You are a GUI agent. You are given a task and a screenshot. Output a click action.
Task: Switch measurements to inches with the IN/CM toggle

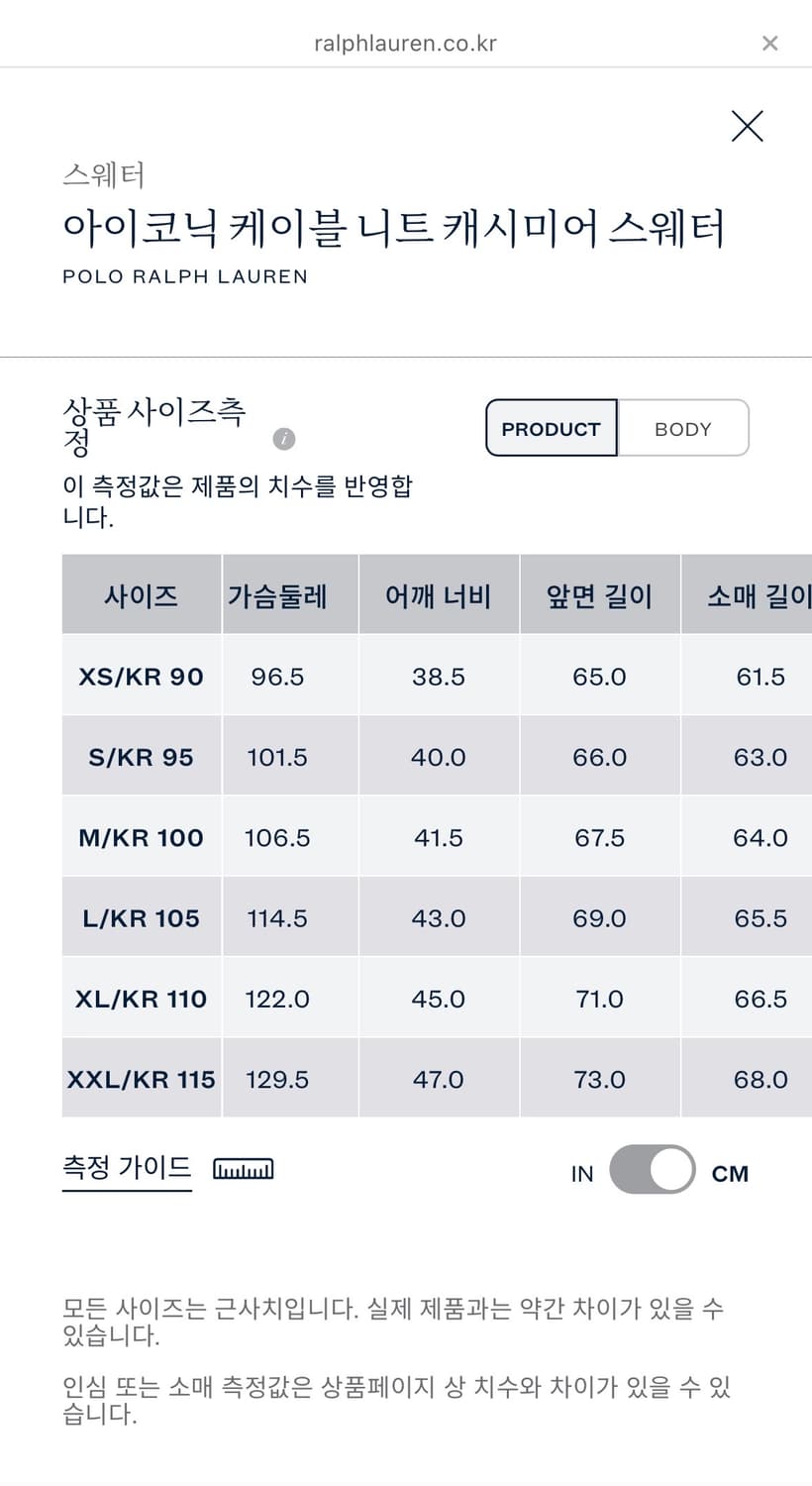coord(654,1170)
